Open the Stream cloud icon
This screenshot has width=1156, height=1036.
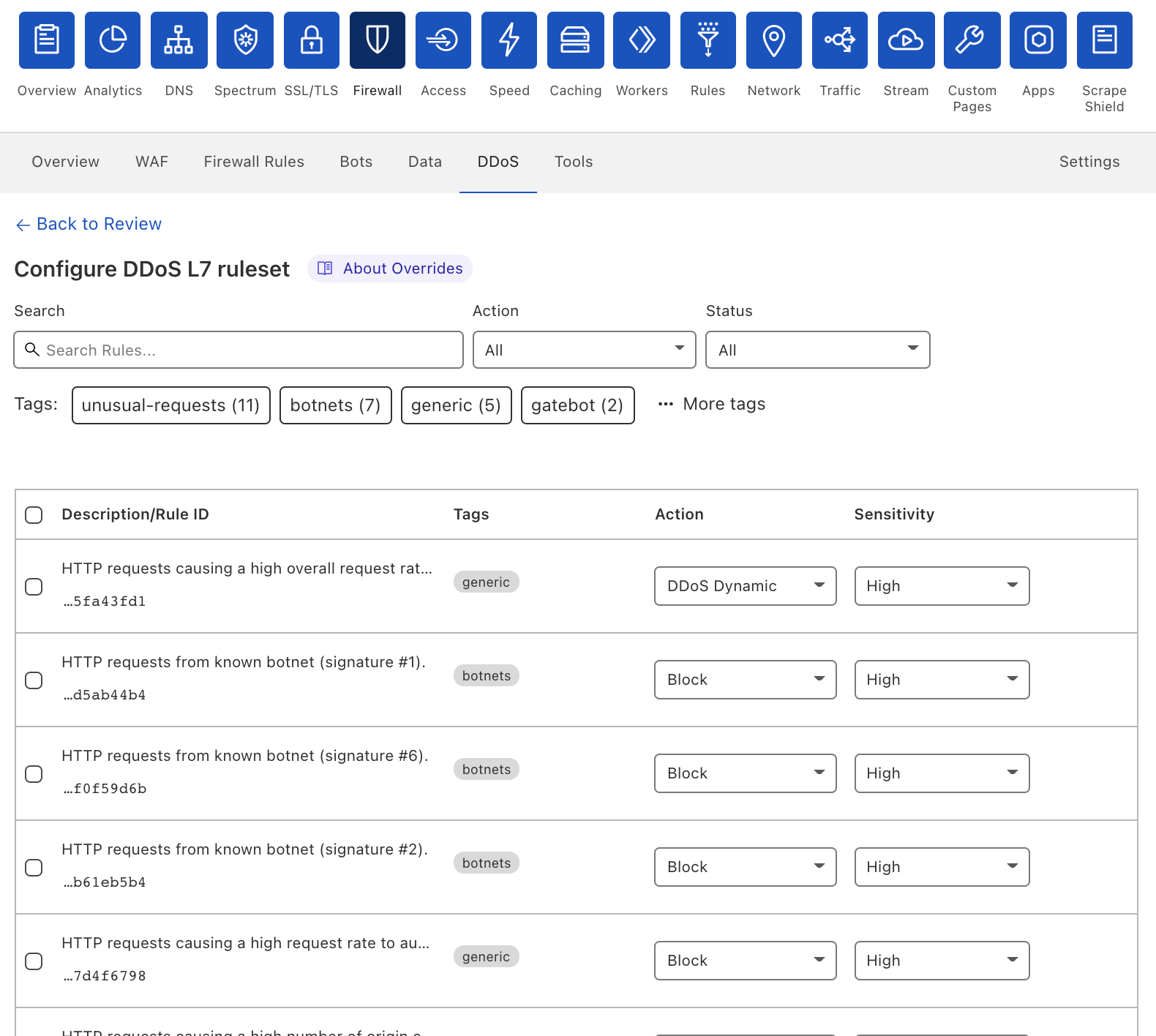(906, 40)
